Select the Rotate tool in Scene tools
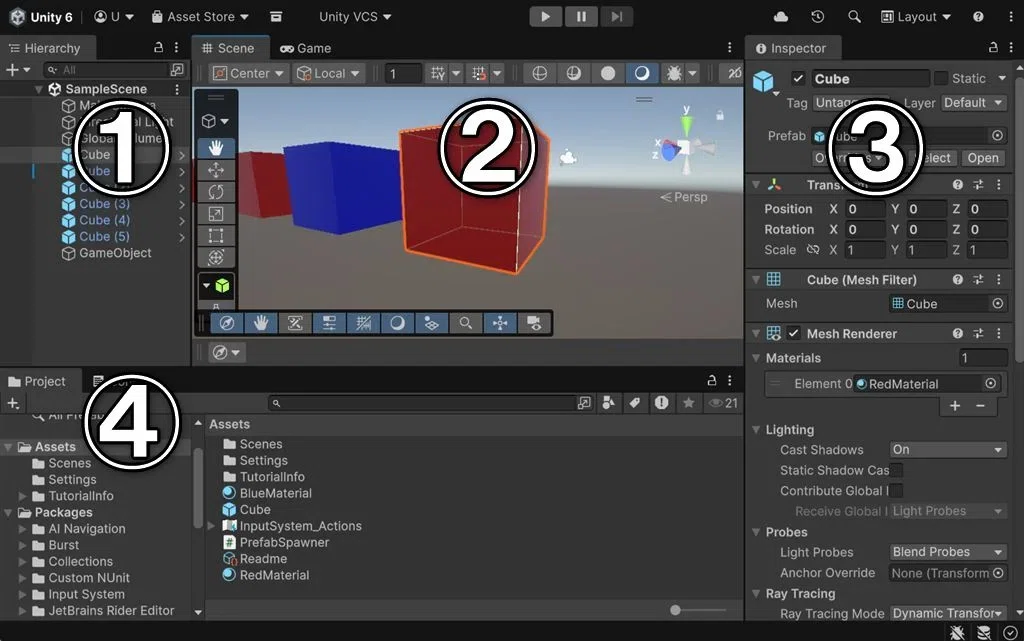The width and height of the screenshot is (1024, 641). tap(216, 192)
